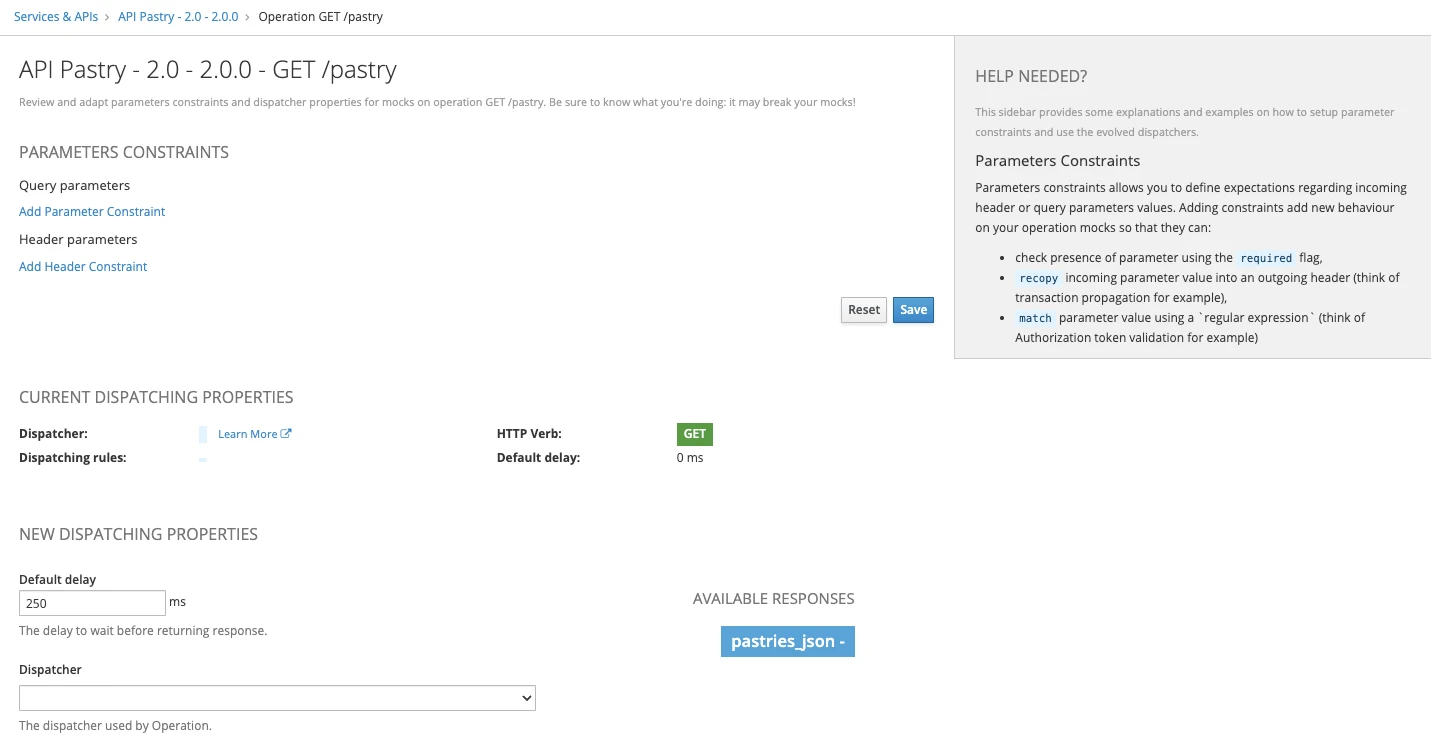Save the parameter constraints
The image size is (1431, 747).
coord(912,310)
